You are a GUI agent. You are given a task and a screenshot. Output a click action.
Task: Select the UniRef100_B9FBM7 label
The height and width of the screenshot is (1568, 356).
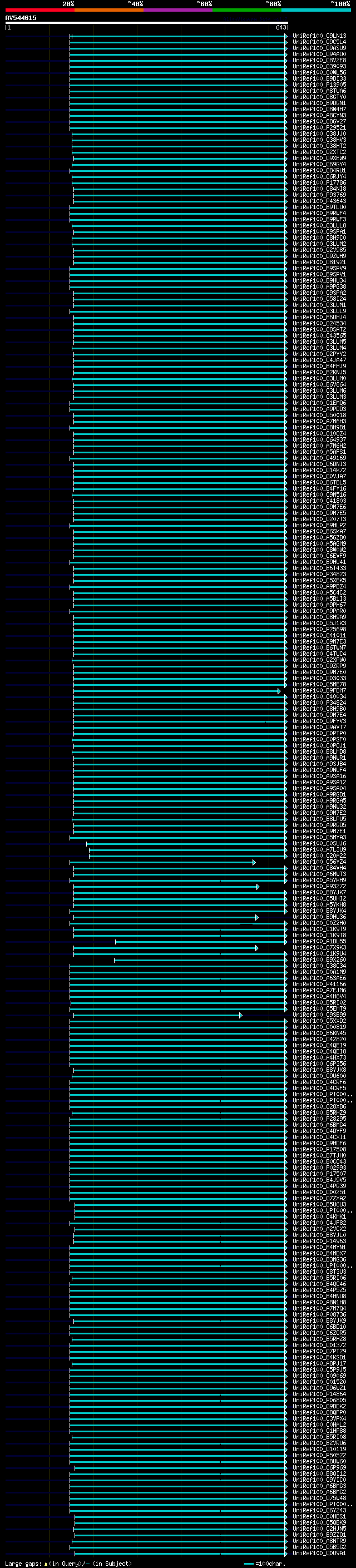319,691
